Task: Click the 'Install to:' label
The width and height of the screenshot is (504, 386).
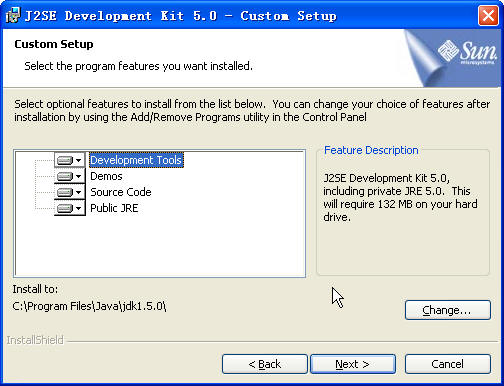Action: pos(35,289)
